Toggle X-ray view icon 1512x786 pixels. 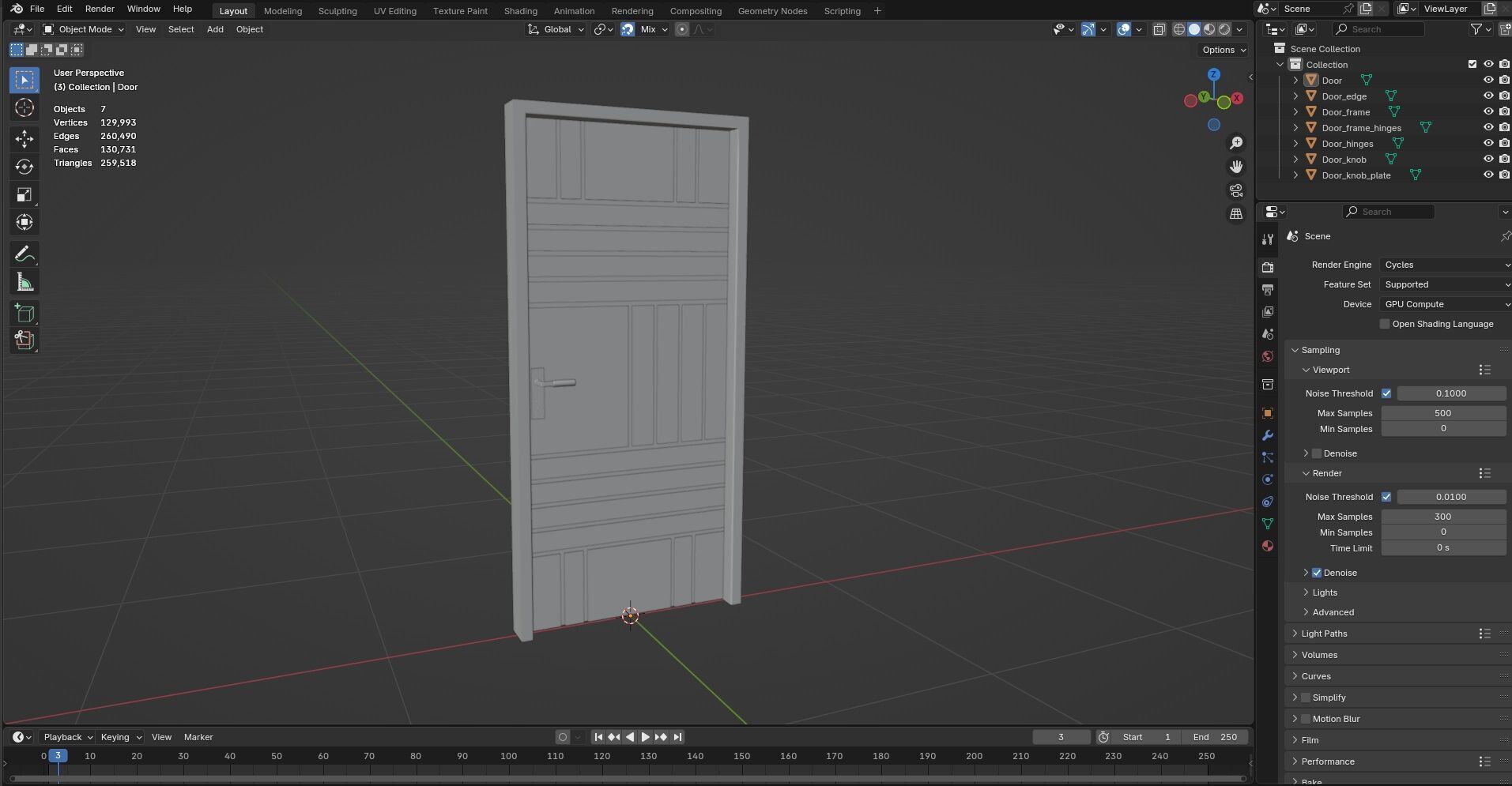1159,29
